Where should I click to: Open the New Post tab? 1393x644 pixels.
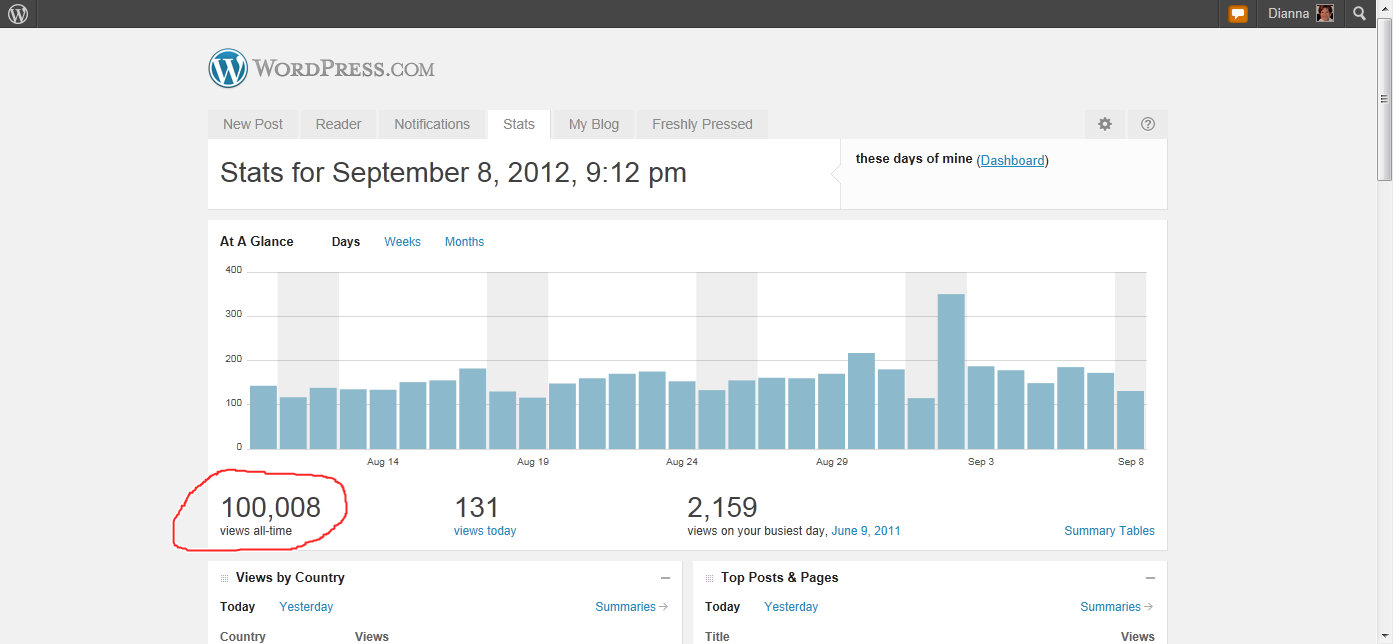[253, 124]
